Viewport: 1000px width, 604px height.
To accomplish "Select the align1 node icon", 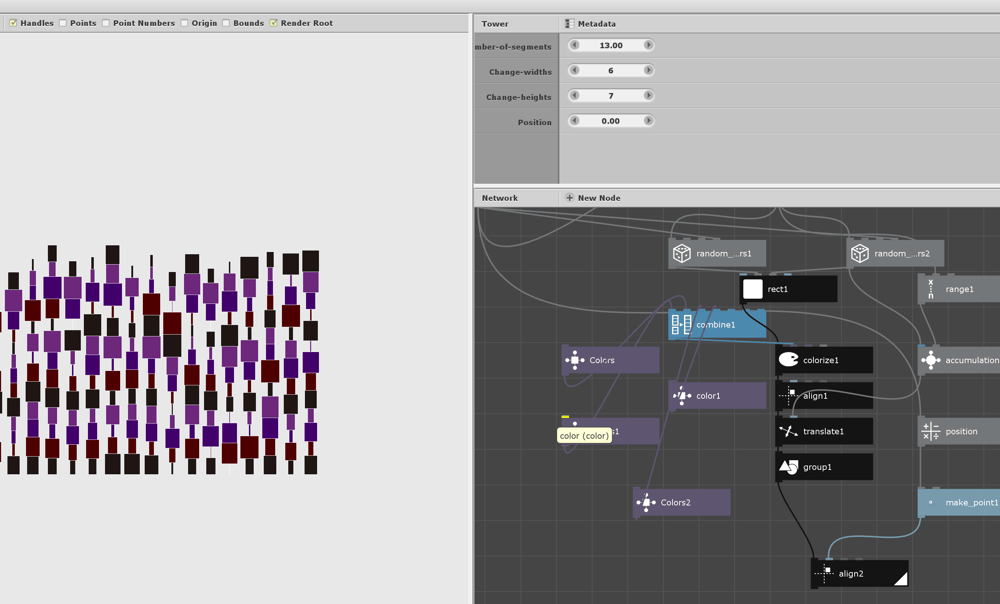I will pos(788,396).
